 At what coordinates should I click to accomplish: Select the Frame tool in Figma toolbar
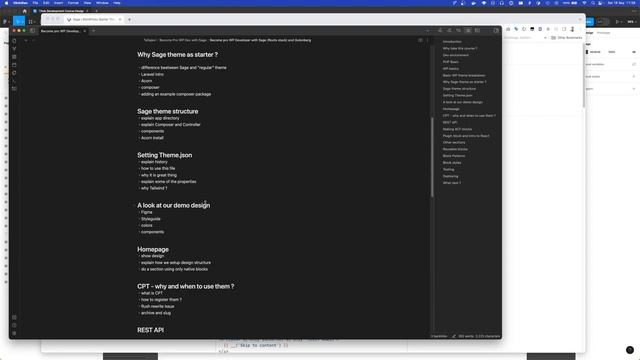(x=31, y=21)
